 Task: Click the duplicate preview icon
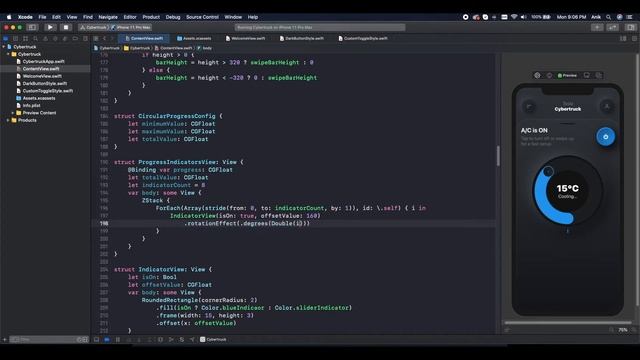pyautogui.click(x=598, y=76)
